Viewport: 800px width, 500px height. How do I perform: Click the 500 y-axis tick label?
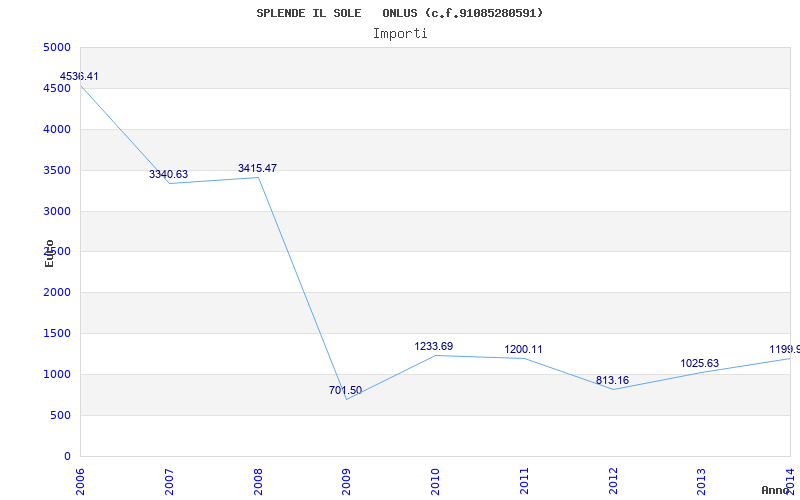tap(60, 415)
